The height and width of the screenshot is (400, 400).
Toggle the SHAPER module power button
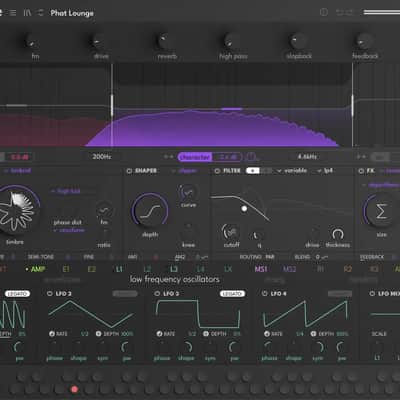(x=129, y=171)
